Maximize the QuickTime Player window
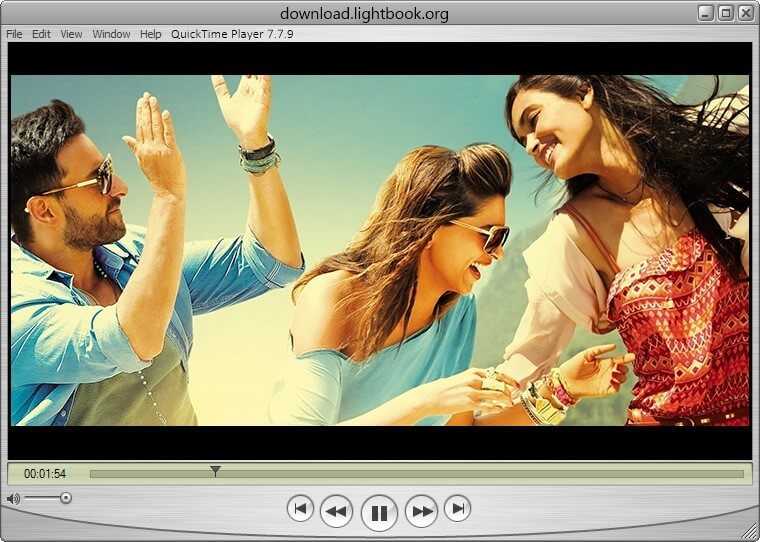This screenshot has height=542, width=760. click(x=726, y=13)
